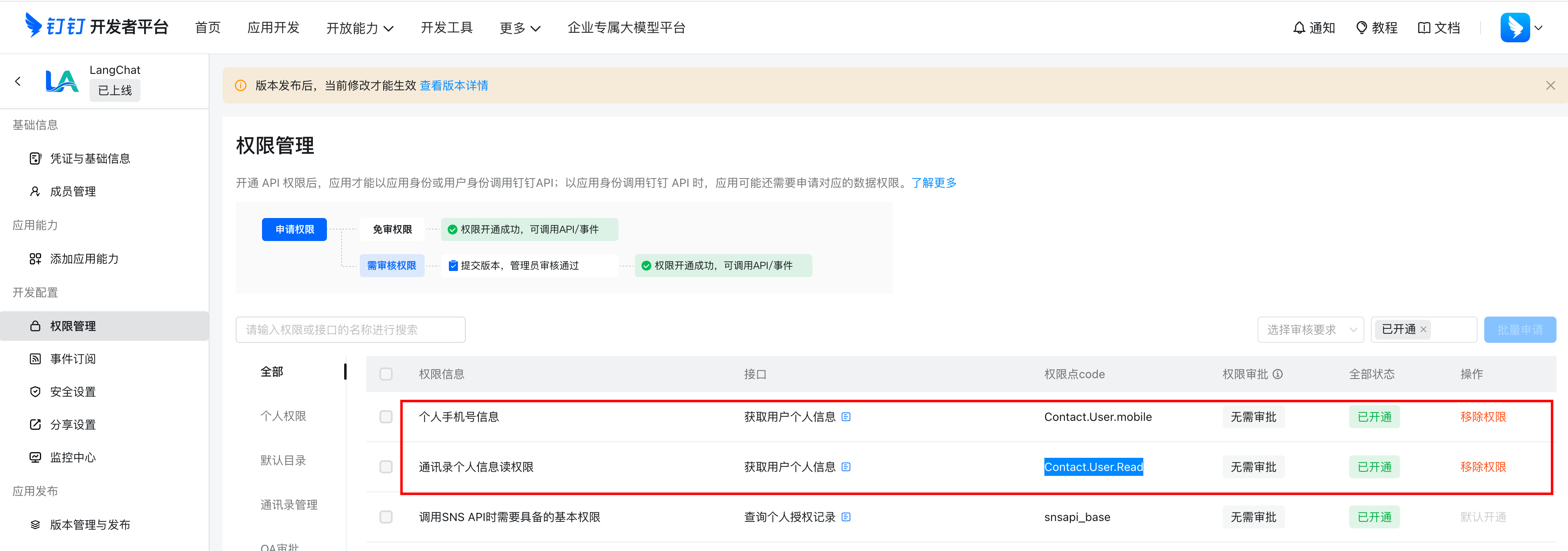Click the 查看版本详情 link
1568x551 pixels.
point(453,85)
